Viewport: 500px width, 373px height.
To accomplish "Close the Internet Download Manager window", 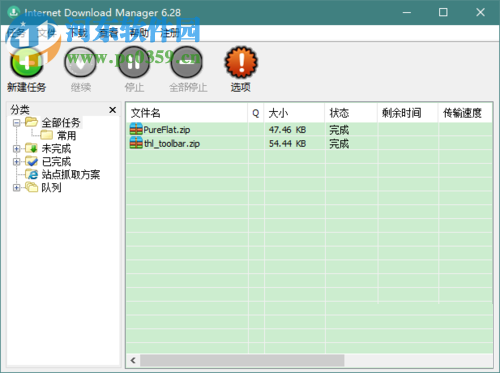I will [480, 12].
